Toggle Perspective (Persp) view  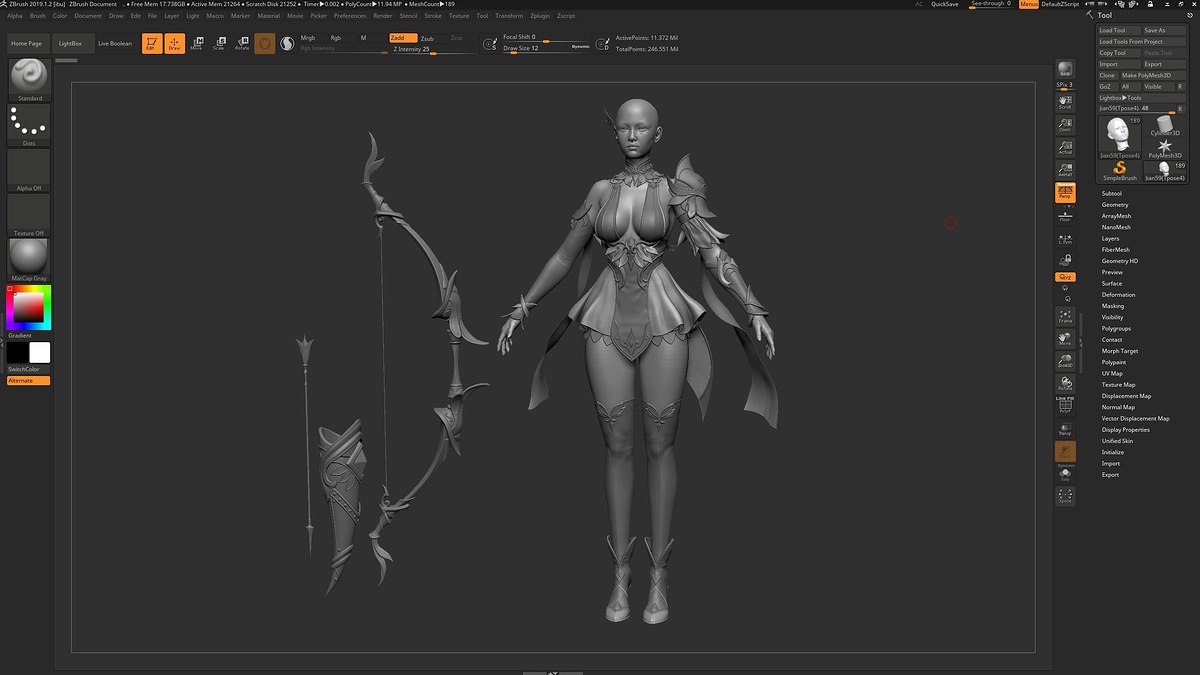coord(1066,192)
